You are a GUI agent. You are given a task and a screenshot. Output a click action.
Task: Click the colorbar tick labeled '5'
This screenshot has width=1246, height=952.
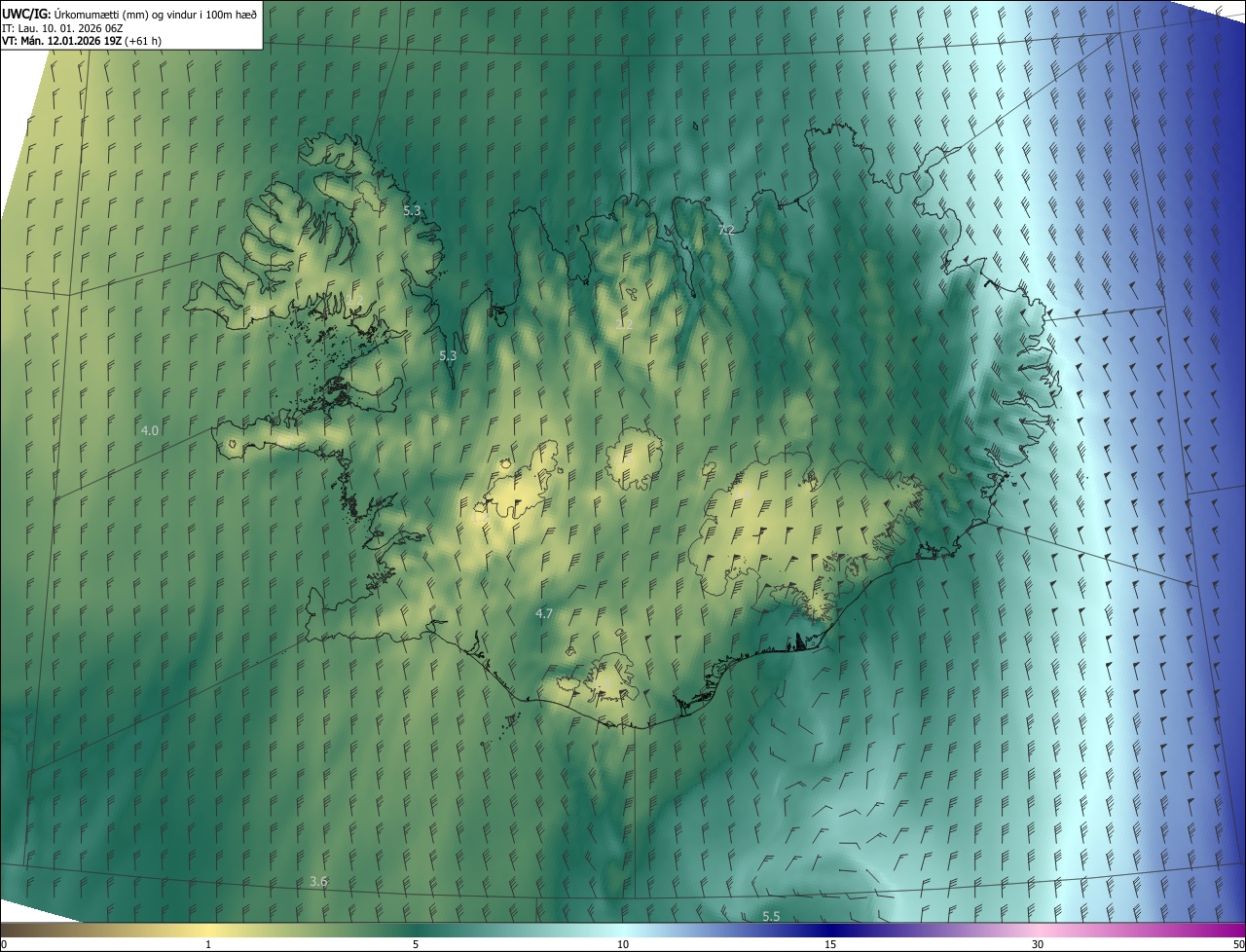(416, 944)
